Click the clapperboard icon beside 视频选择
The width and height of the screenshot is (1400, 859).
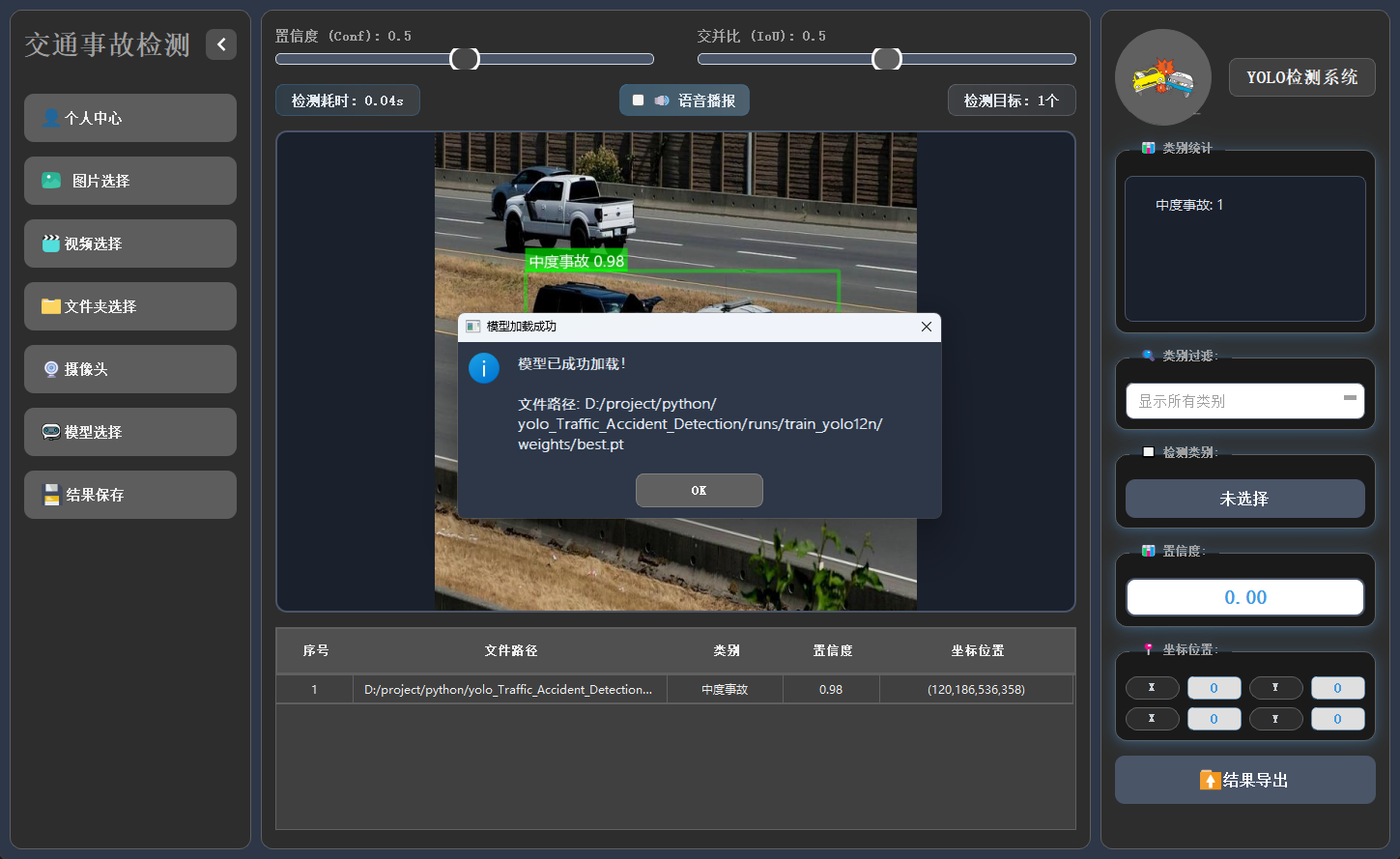tap(51, 243)
